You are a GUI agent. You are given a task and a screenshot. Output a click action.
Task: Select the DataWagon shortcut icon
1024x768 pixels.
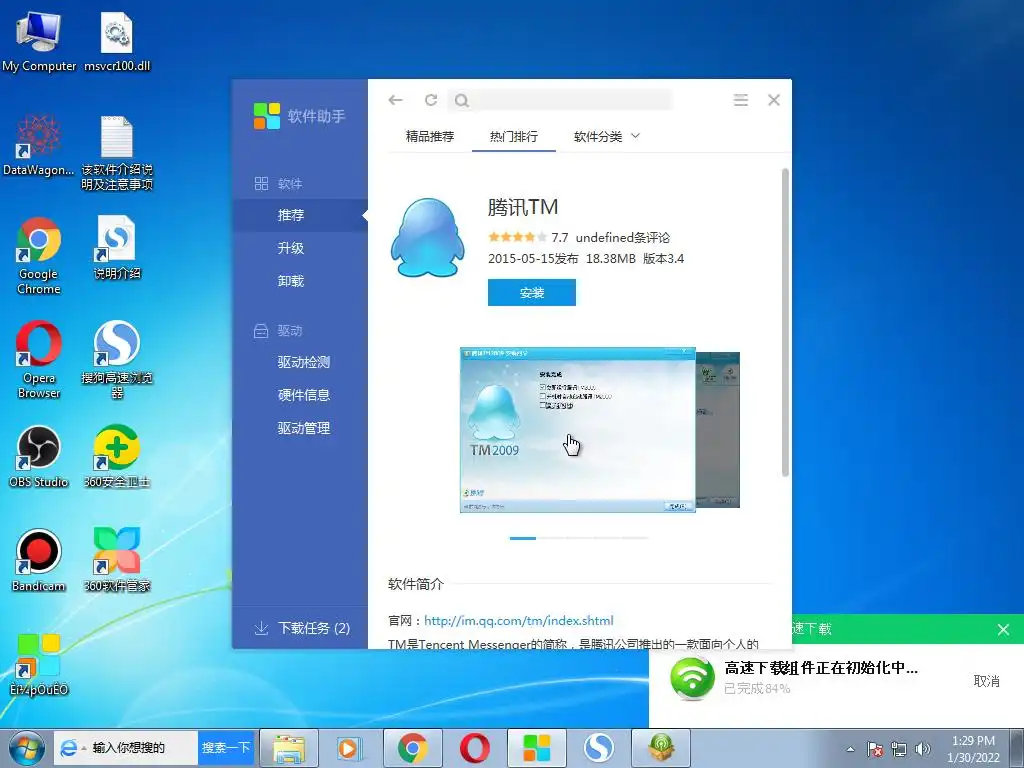(39, 145)
